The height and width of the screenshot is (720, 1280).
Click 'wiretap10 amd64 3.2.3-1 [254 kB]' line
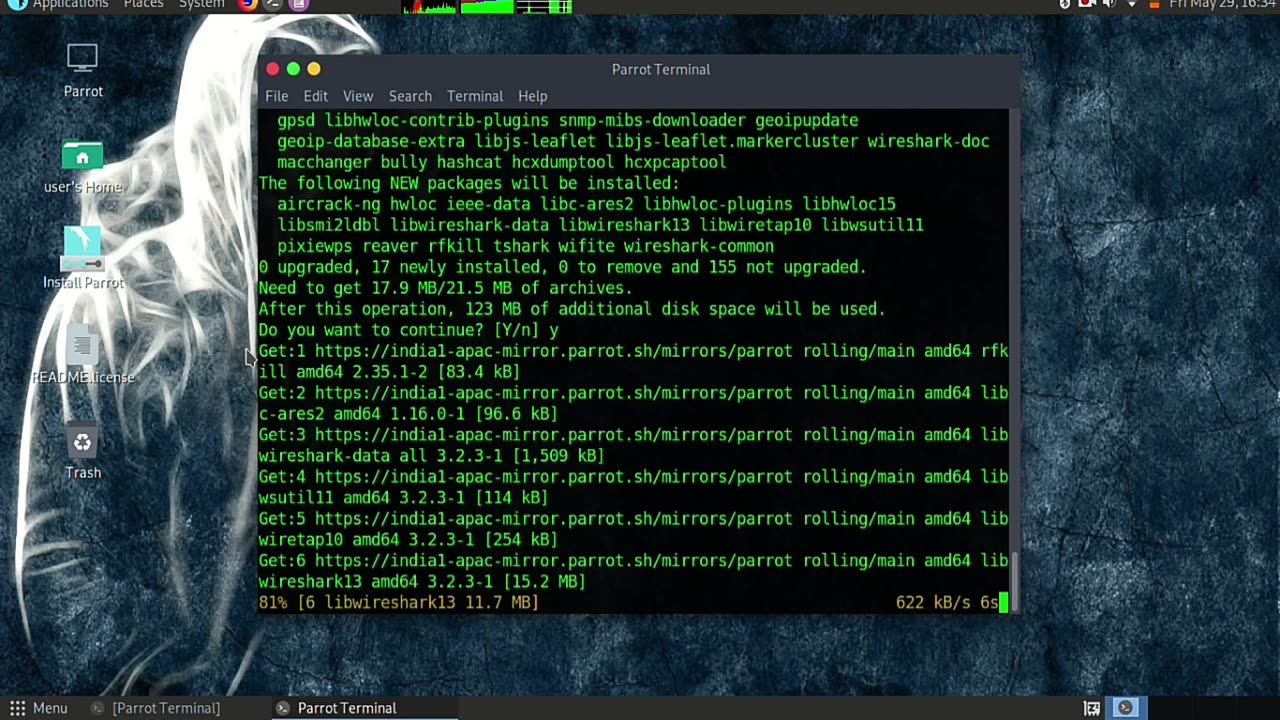407,539
